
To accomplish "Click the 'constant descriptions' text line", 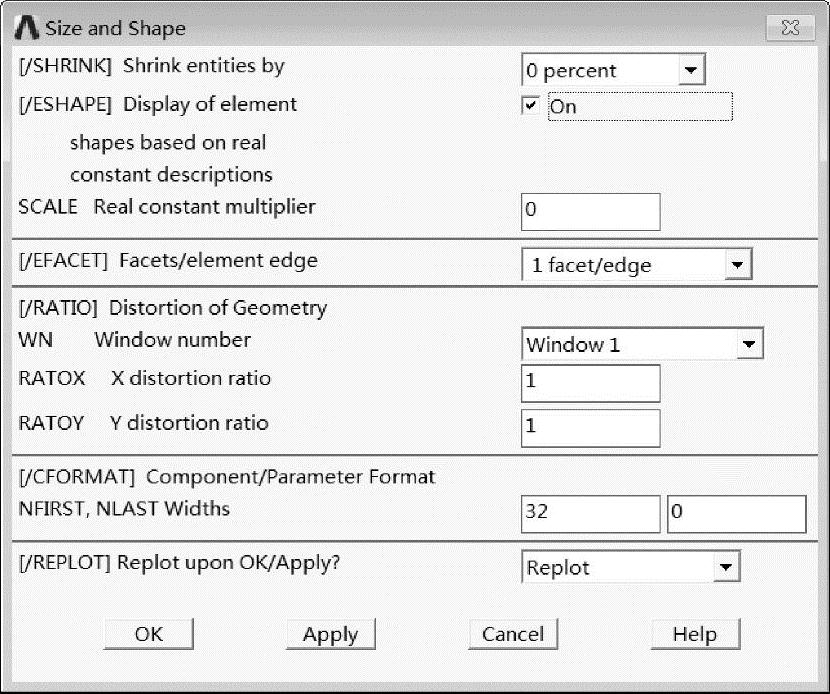I will point(171,175).
